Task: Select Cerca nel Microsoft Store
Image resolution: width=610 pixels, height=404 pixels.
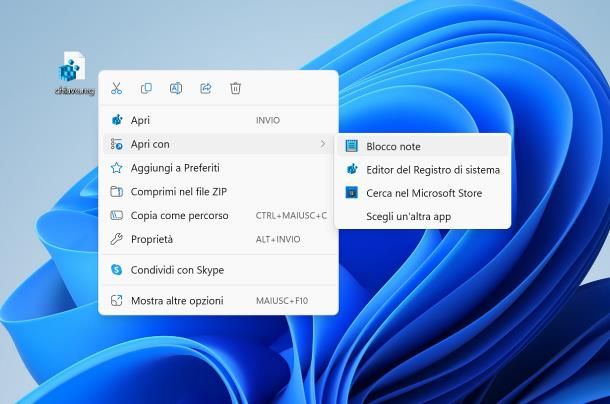Action: (x=423, y=193)
